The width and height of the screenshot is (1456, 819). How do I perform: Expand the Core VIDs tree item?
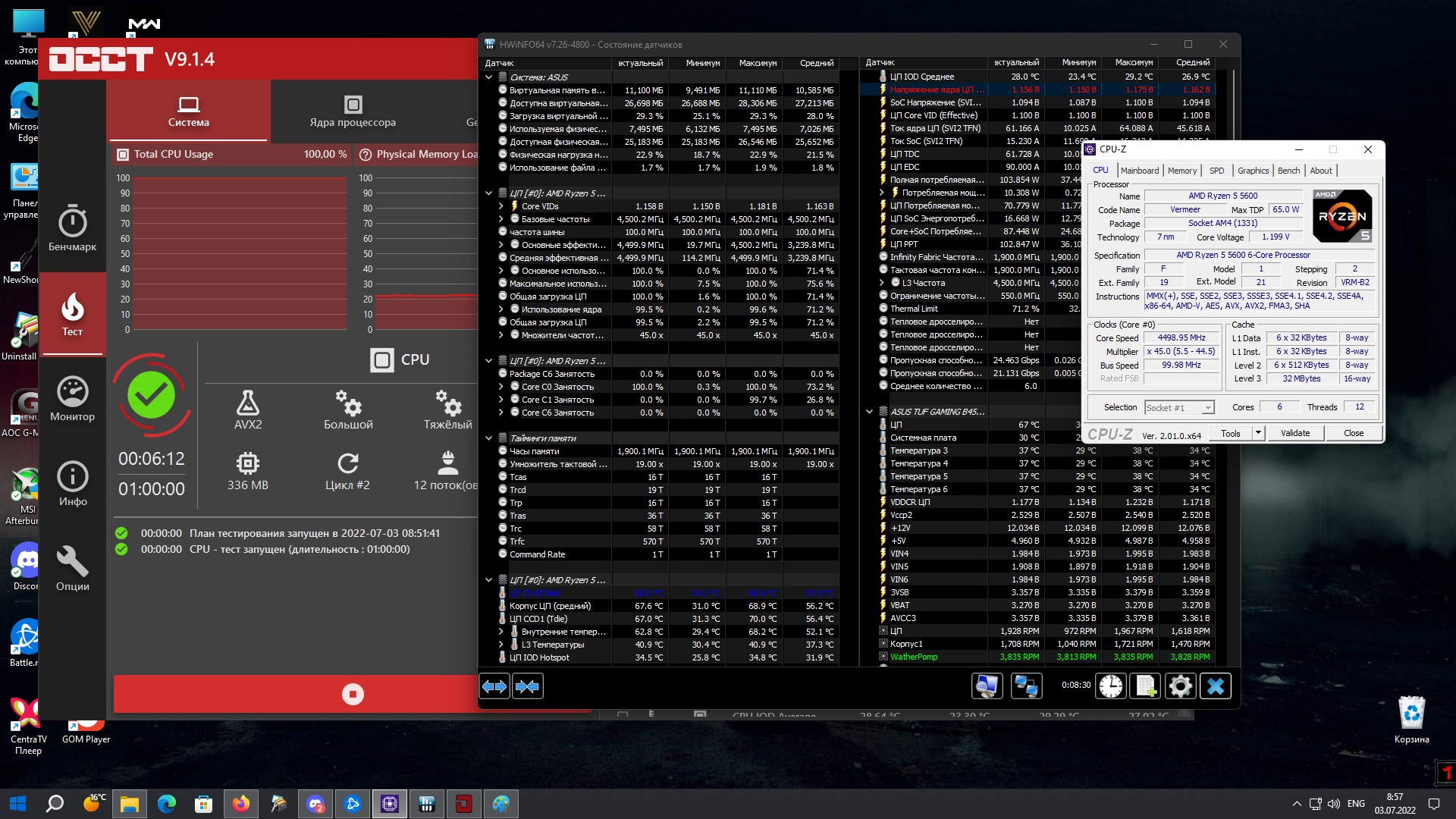[501, 206]
